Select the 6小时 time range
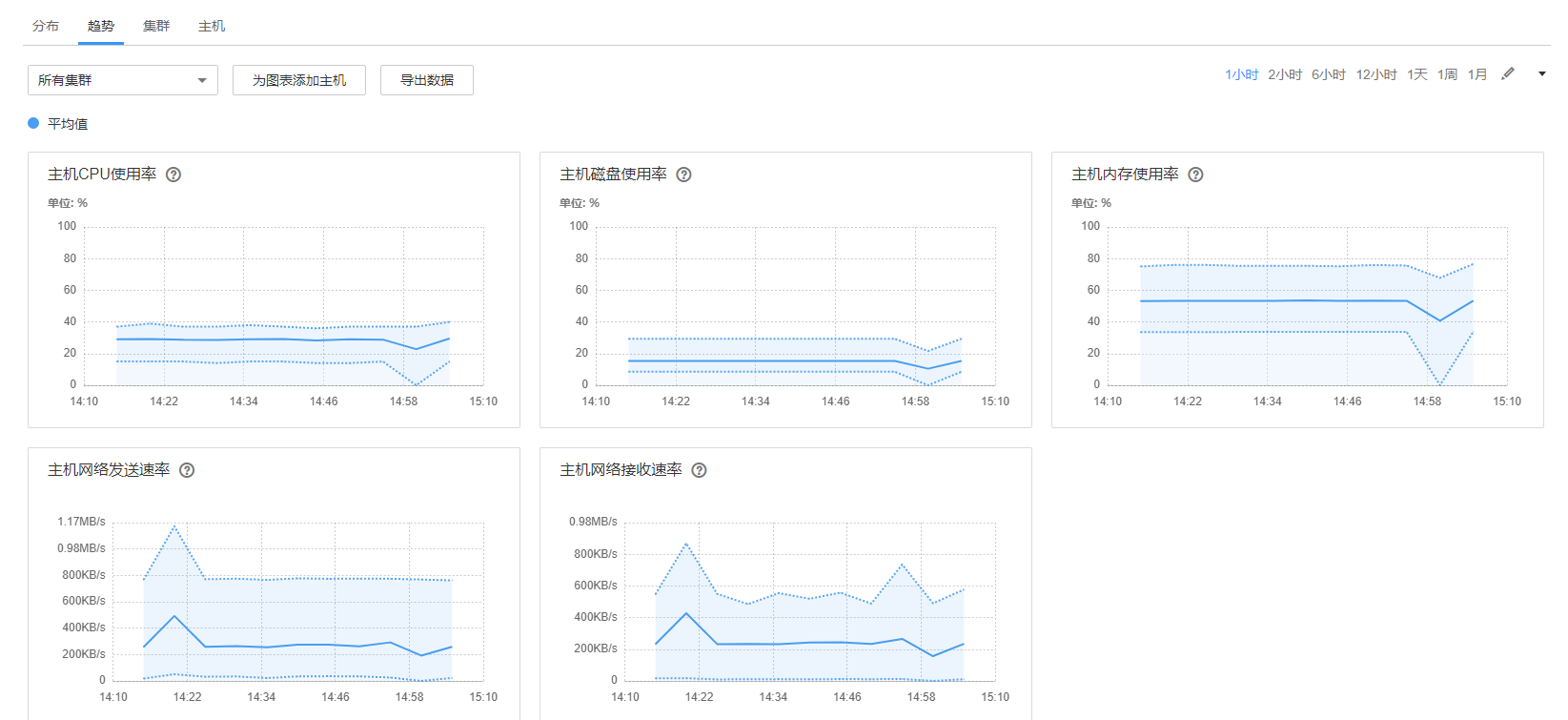This screenshot has width=1568, height=720. tap(1328, 74)
